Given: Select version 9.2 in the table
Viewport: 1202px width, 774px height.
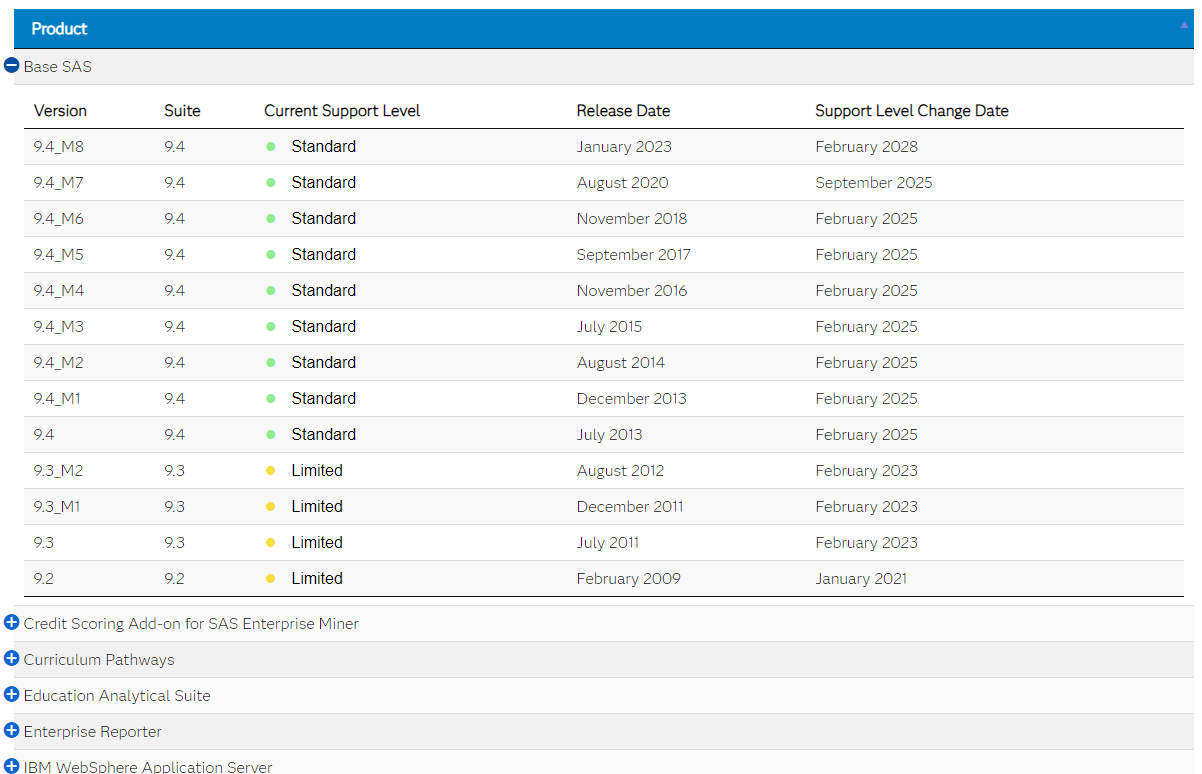Looking at the screenshot, I should 46,579.
